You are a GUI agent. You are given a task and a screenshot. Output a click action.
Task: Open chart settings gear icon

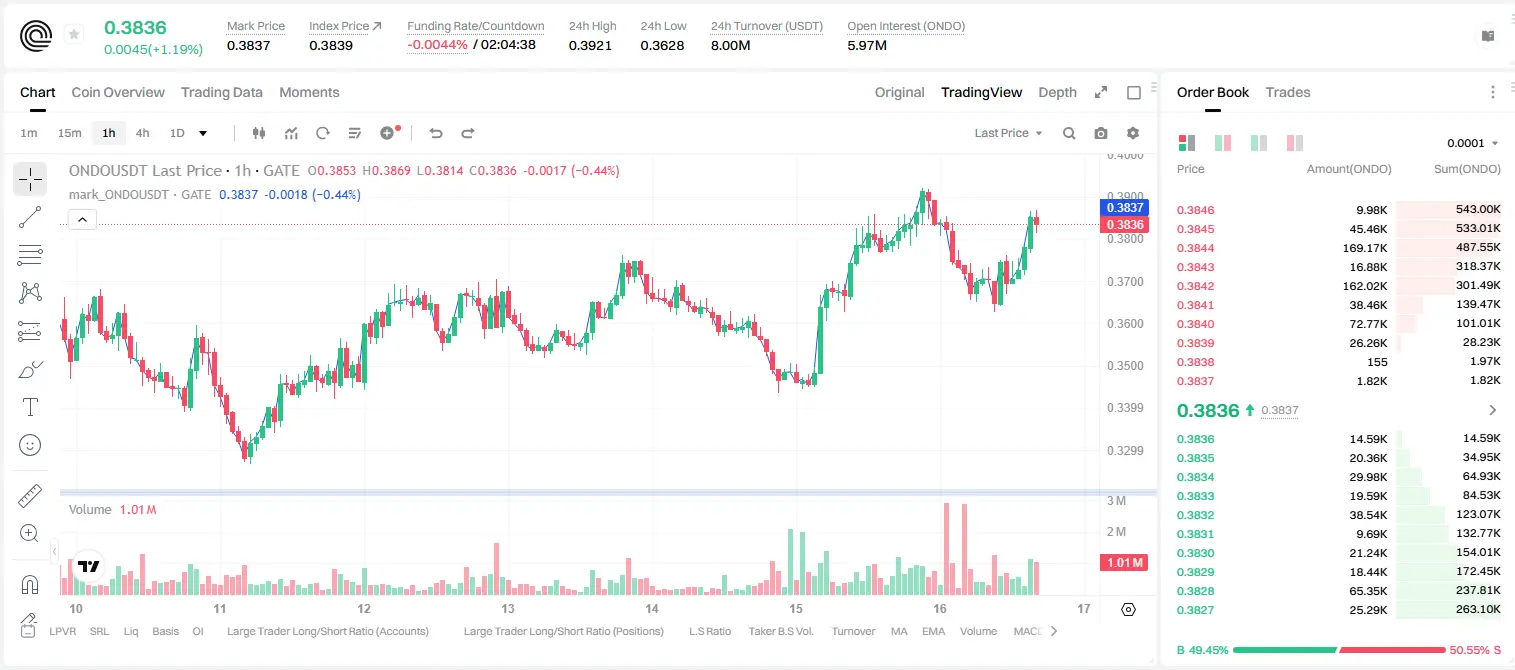point(1133,133)
